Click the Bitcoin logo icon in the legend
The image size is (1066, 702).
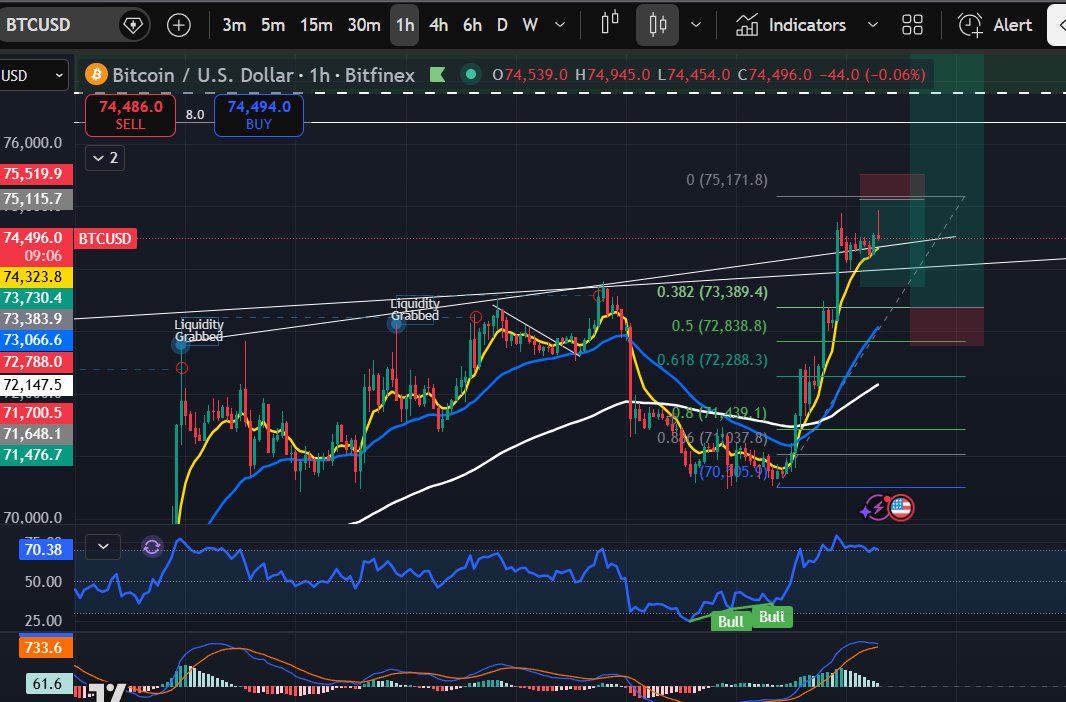[x=96, y=74]
